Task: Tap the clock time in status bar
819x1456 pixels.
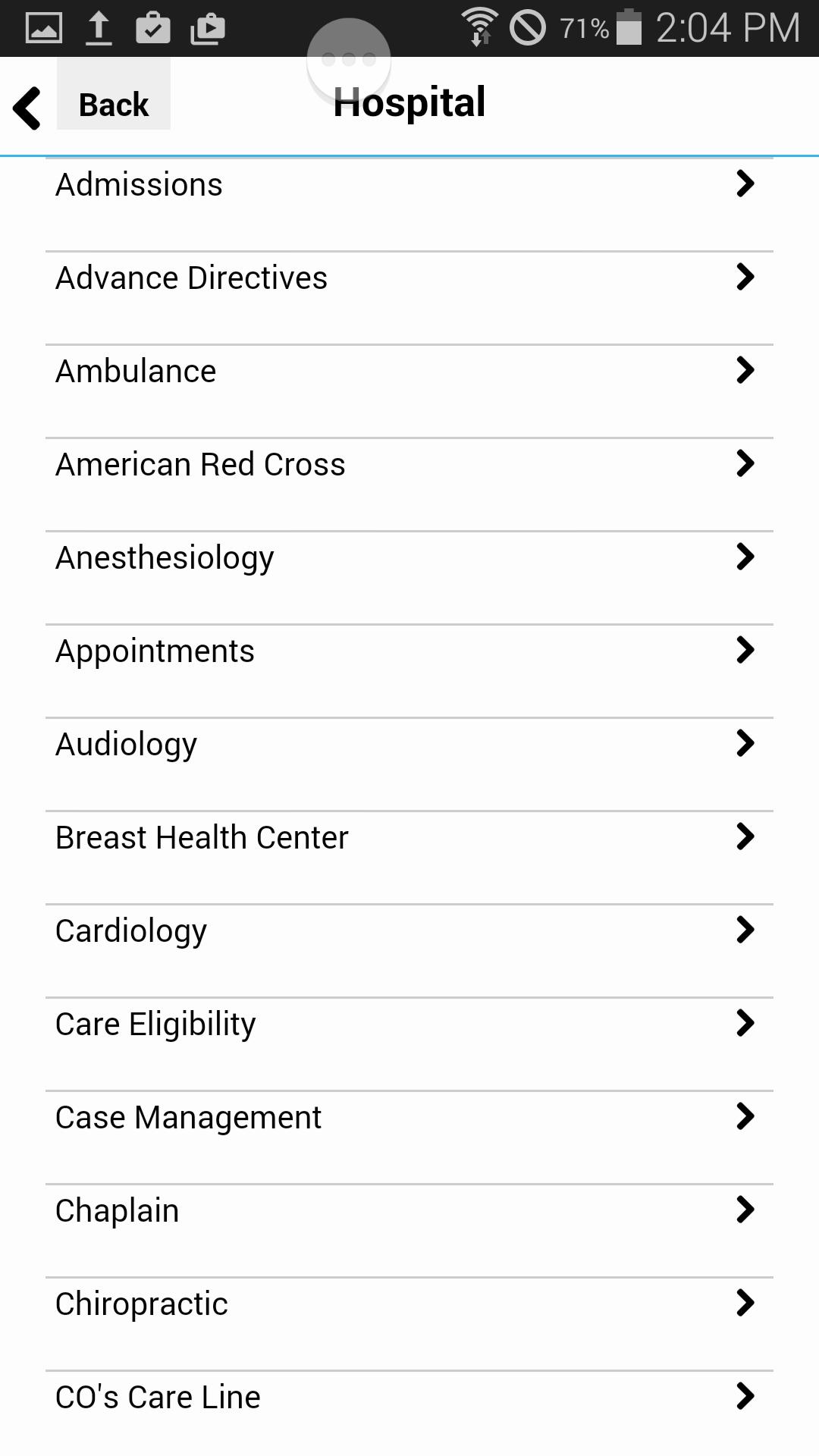Action: 727,28
